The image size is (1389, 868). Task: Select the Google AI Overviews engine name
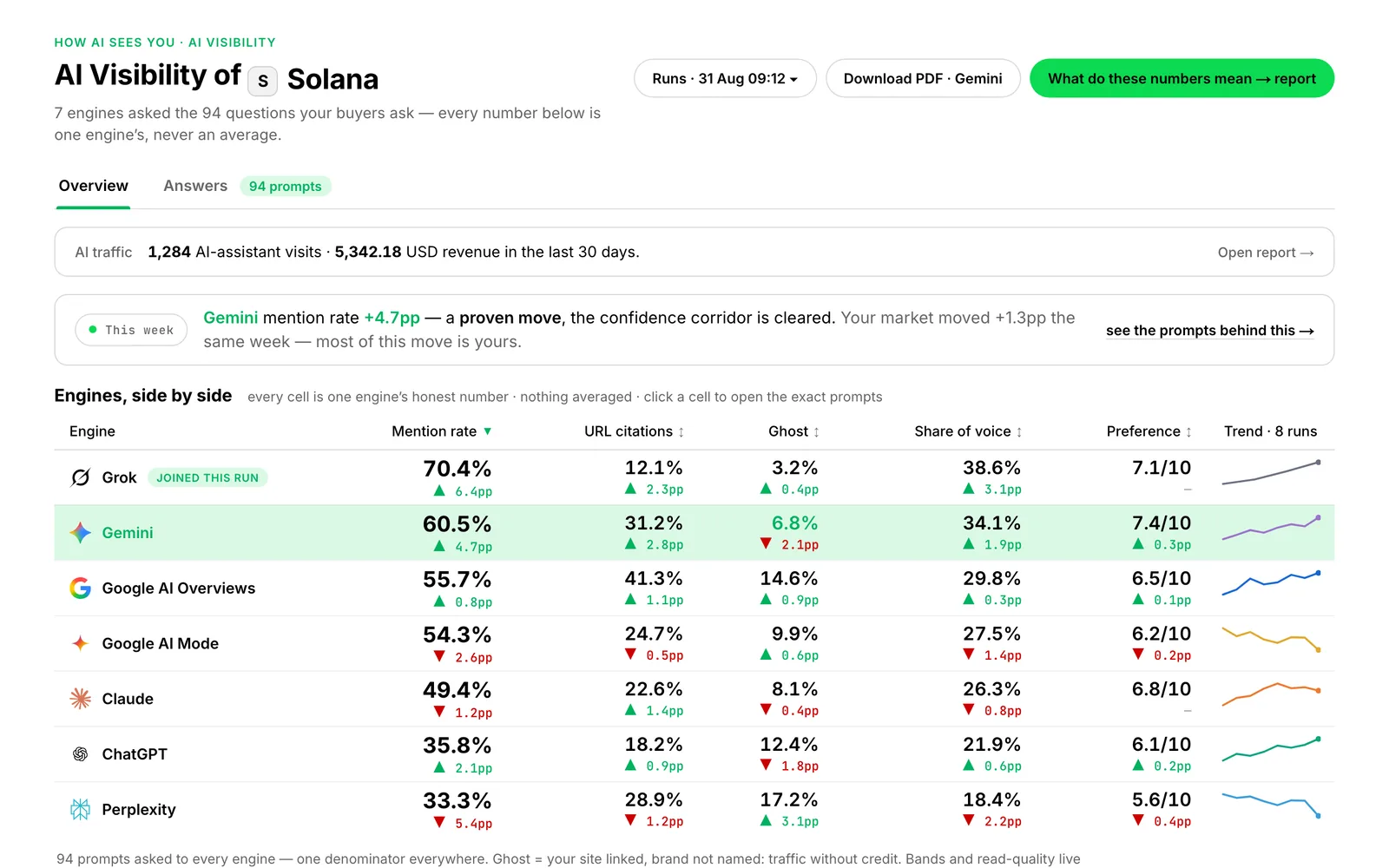179,589
